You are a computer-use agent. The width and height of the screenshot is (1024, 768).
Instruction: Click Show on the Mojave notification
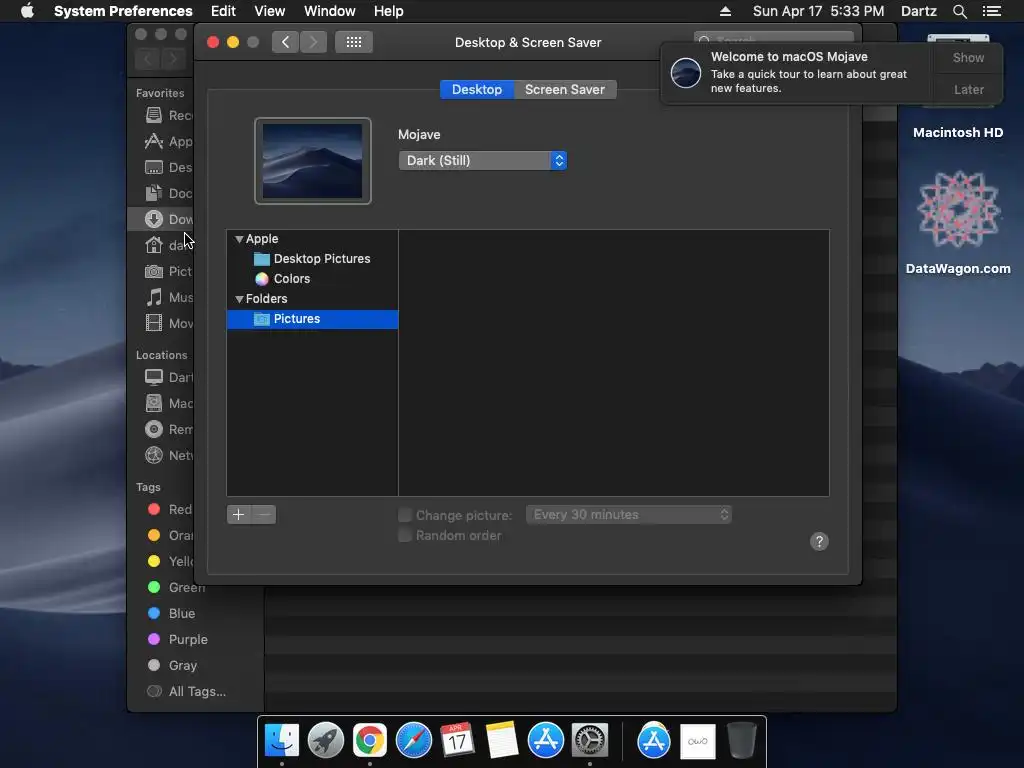(968, 57)
